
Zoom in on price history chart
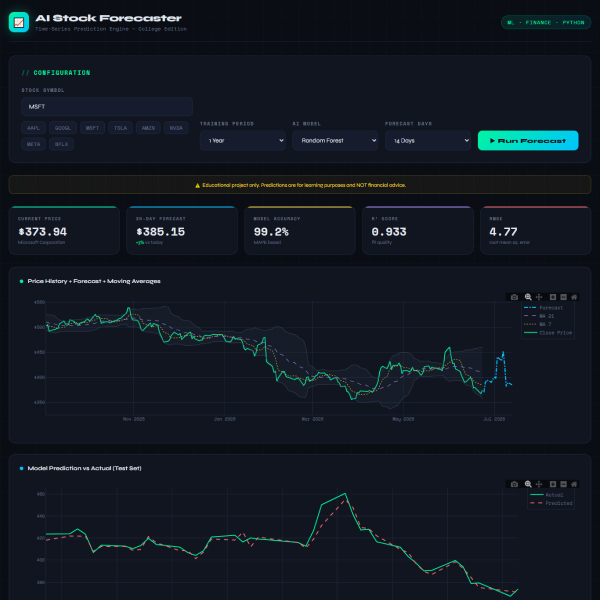coord(553,297)
